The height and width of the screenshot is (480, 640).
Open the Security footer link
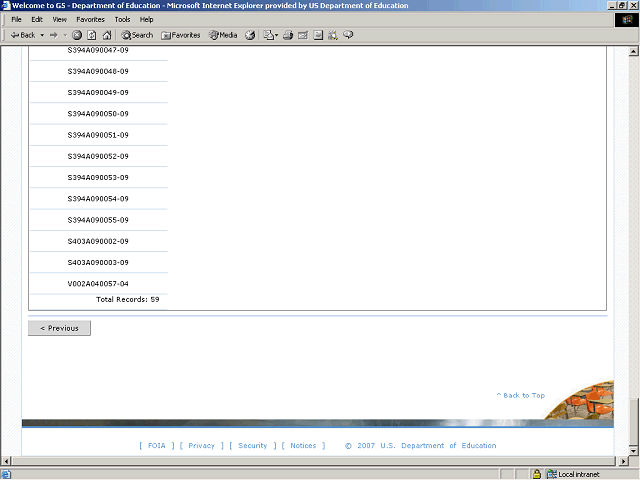tap(253, 445)
